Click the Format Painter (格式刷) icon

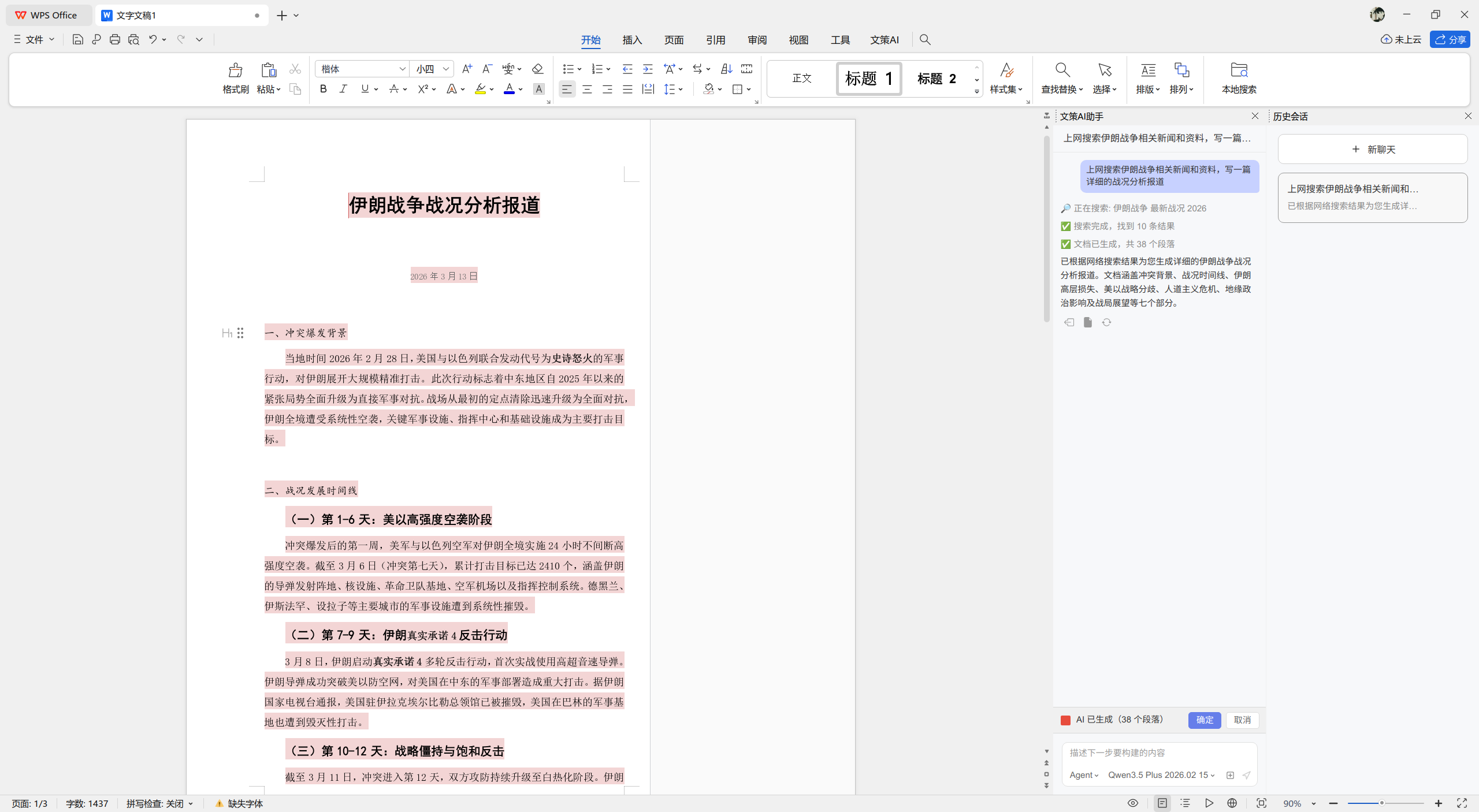pos(235,70)
